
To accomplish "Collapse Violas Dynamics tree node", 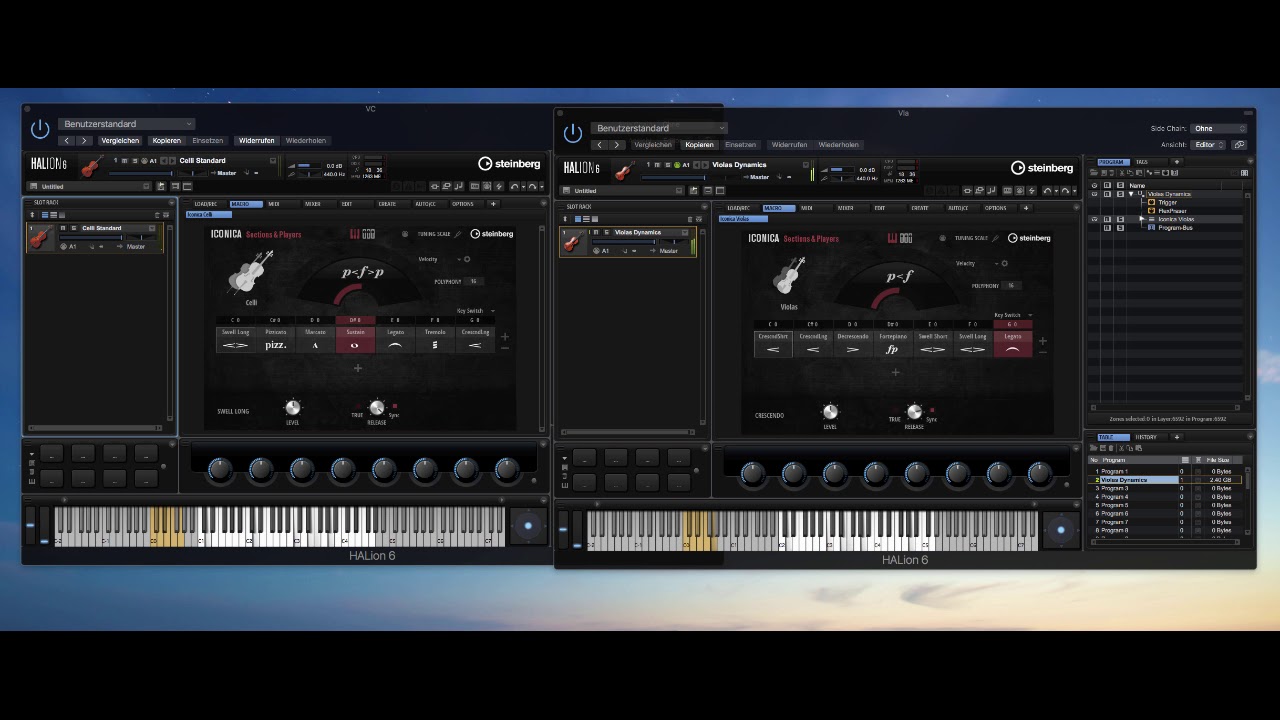I will tap(1132, 194).
